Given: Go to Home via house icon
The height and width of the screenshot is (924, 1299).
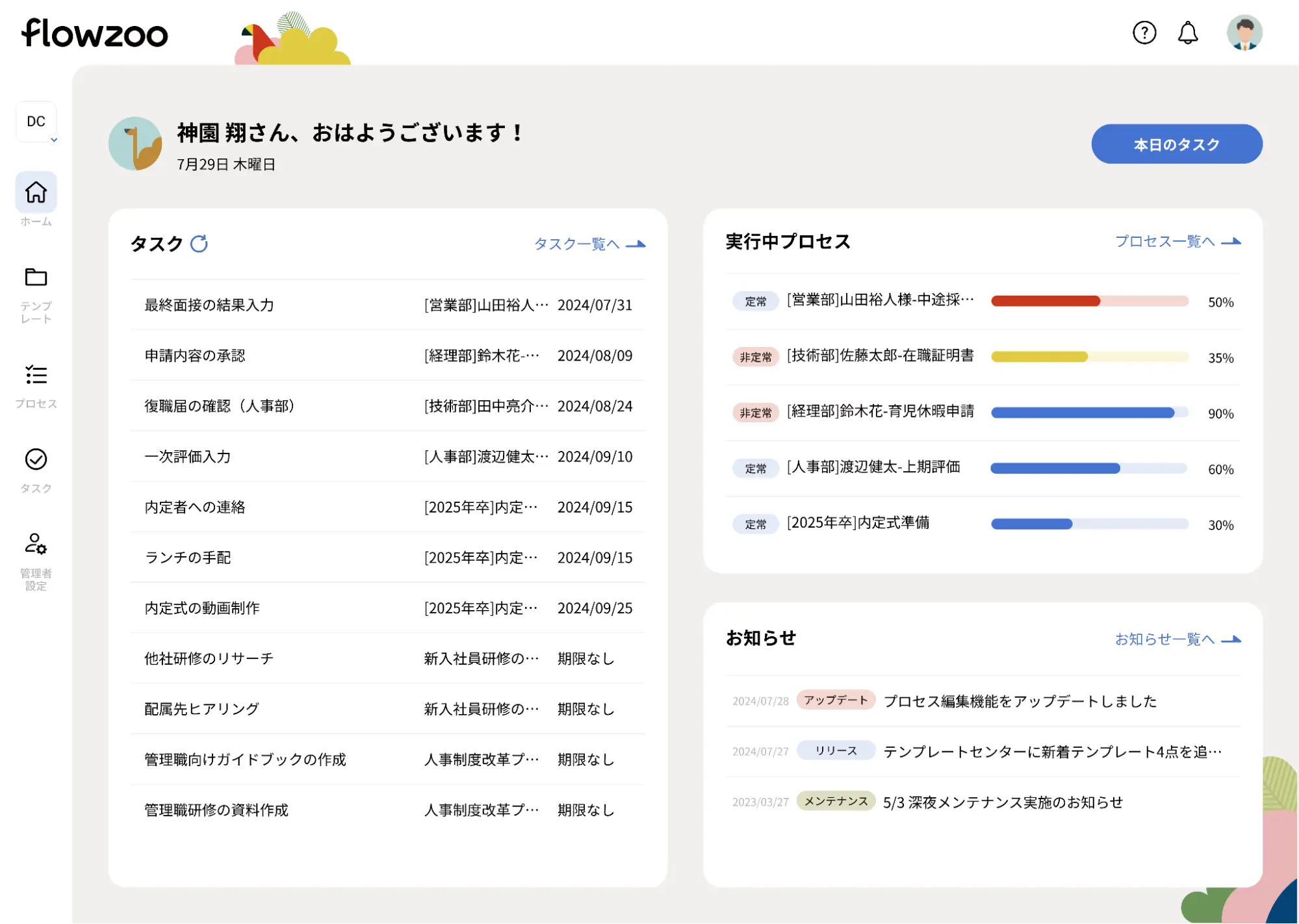Looking at the screenshot, I should (x=36, y=192).
